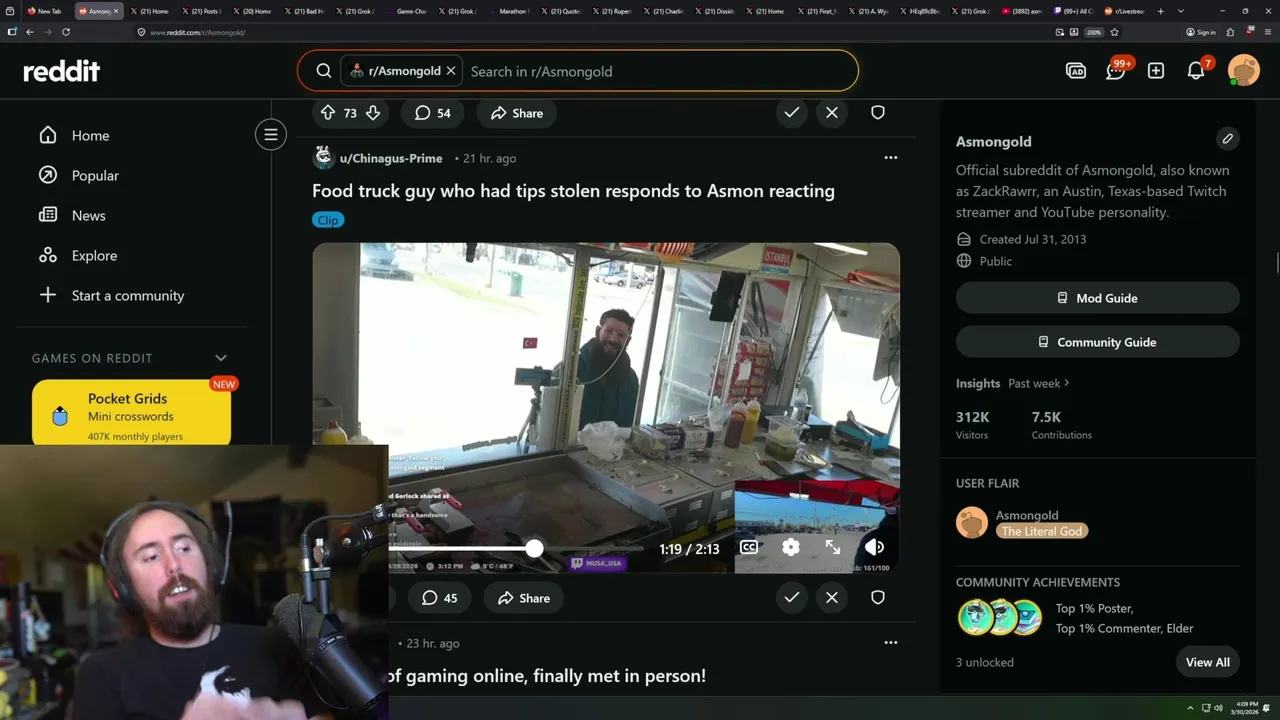Mute the video volume

pyautogui.click(x=874, y=547)
